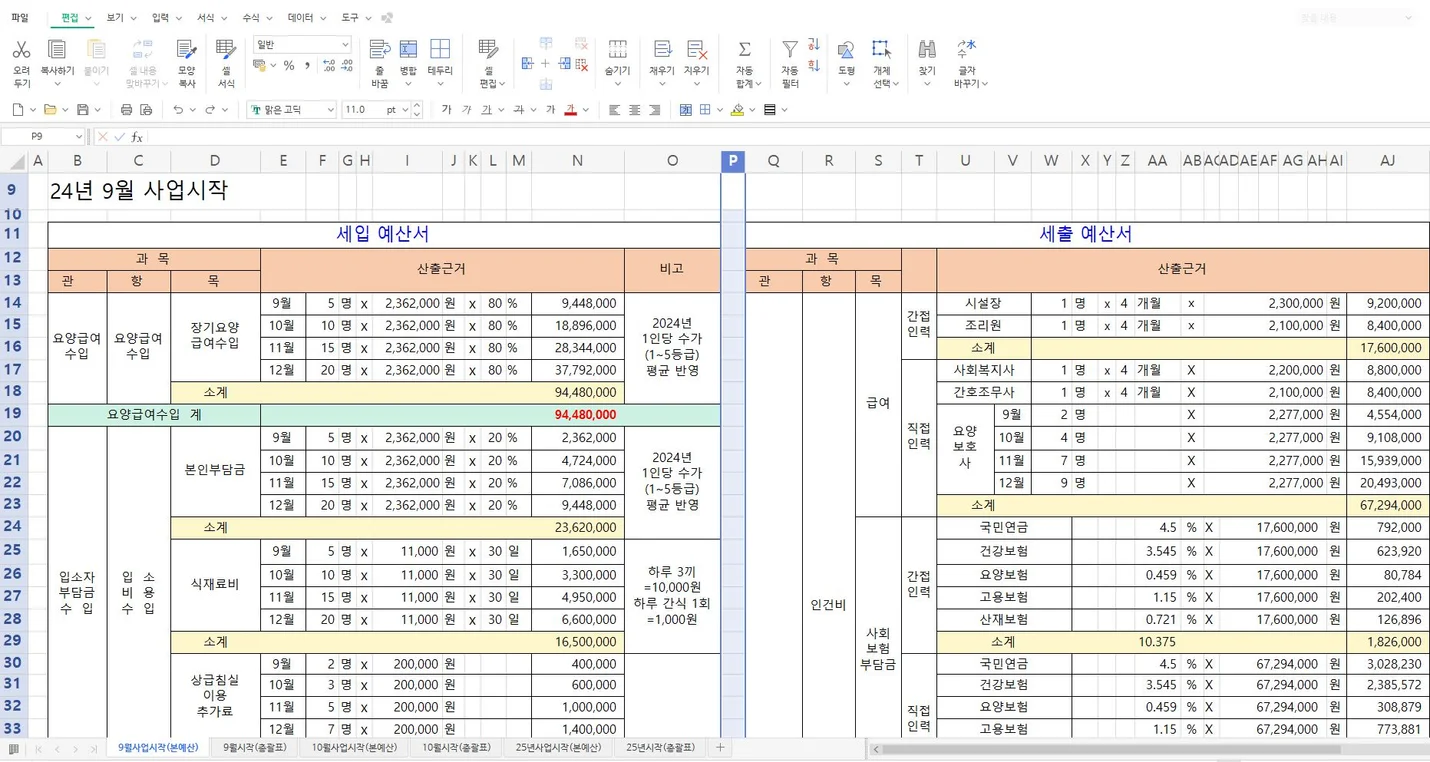Apply comma style number format
1430x762 pixels.
[307, 66]
